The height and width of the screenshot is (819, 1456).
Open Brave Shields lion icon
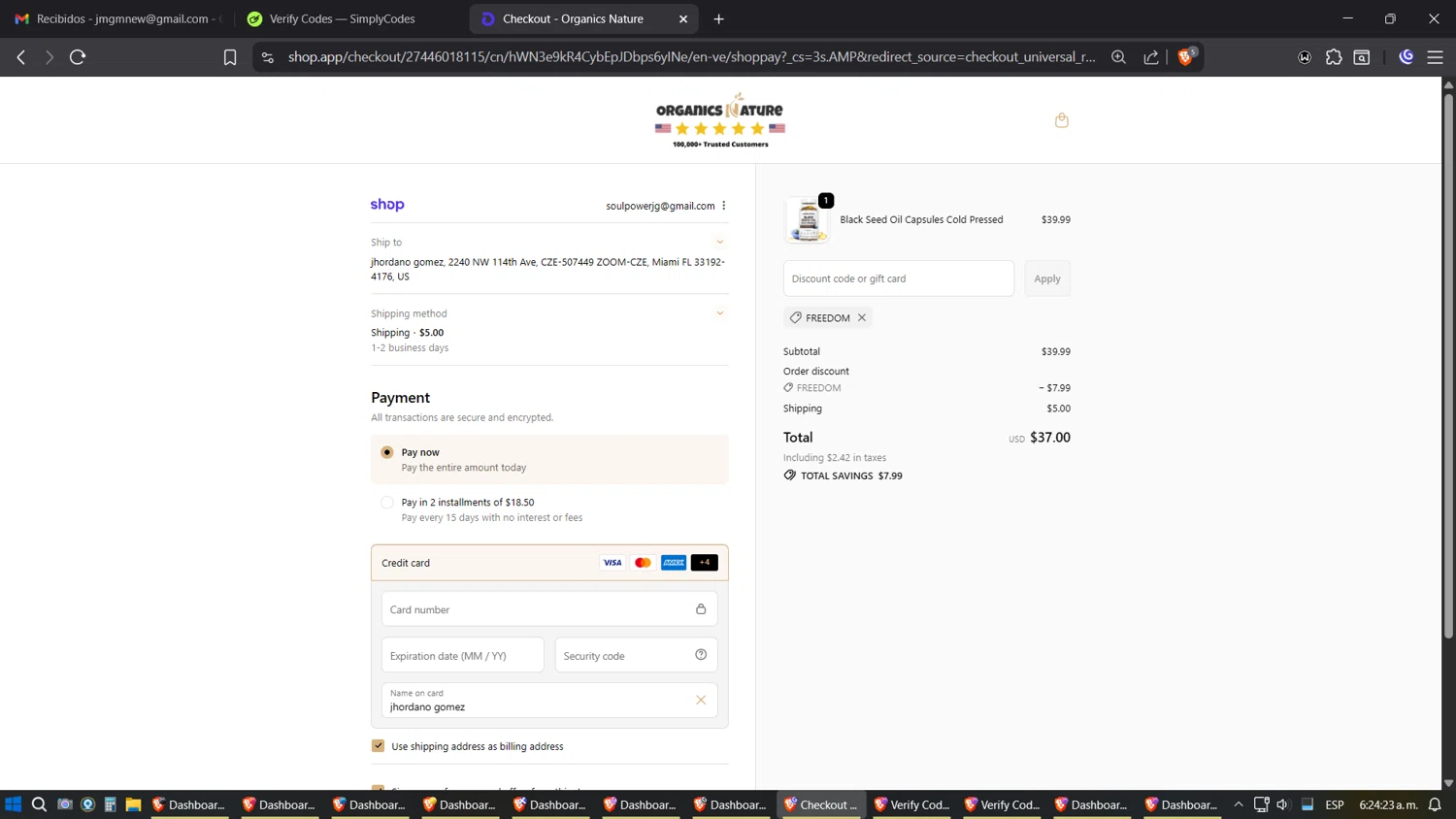click(x=1185, y=56)
